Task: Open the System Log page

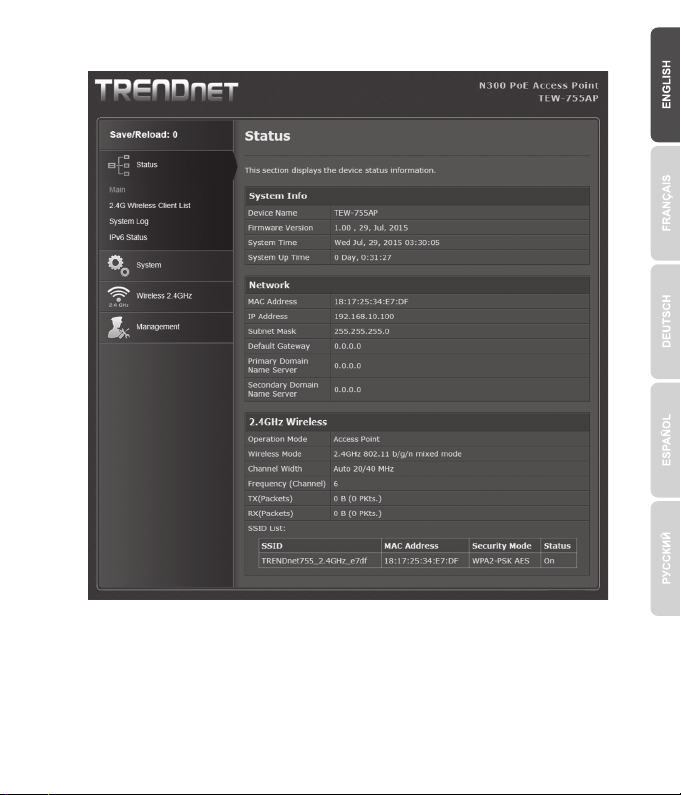Action: pos(128,221)
